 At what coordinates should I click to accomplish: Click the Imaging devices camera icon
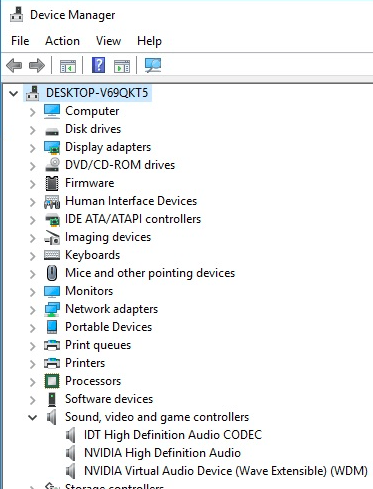[52, 237]
